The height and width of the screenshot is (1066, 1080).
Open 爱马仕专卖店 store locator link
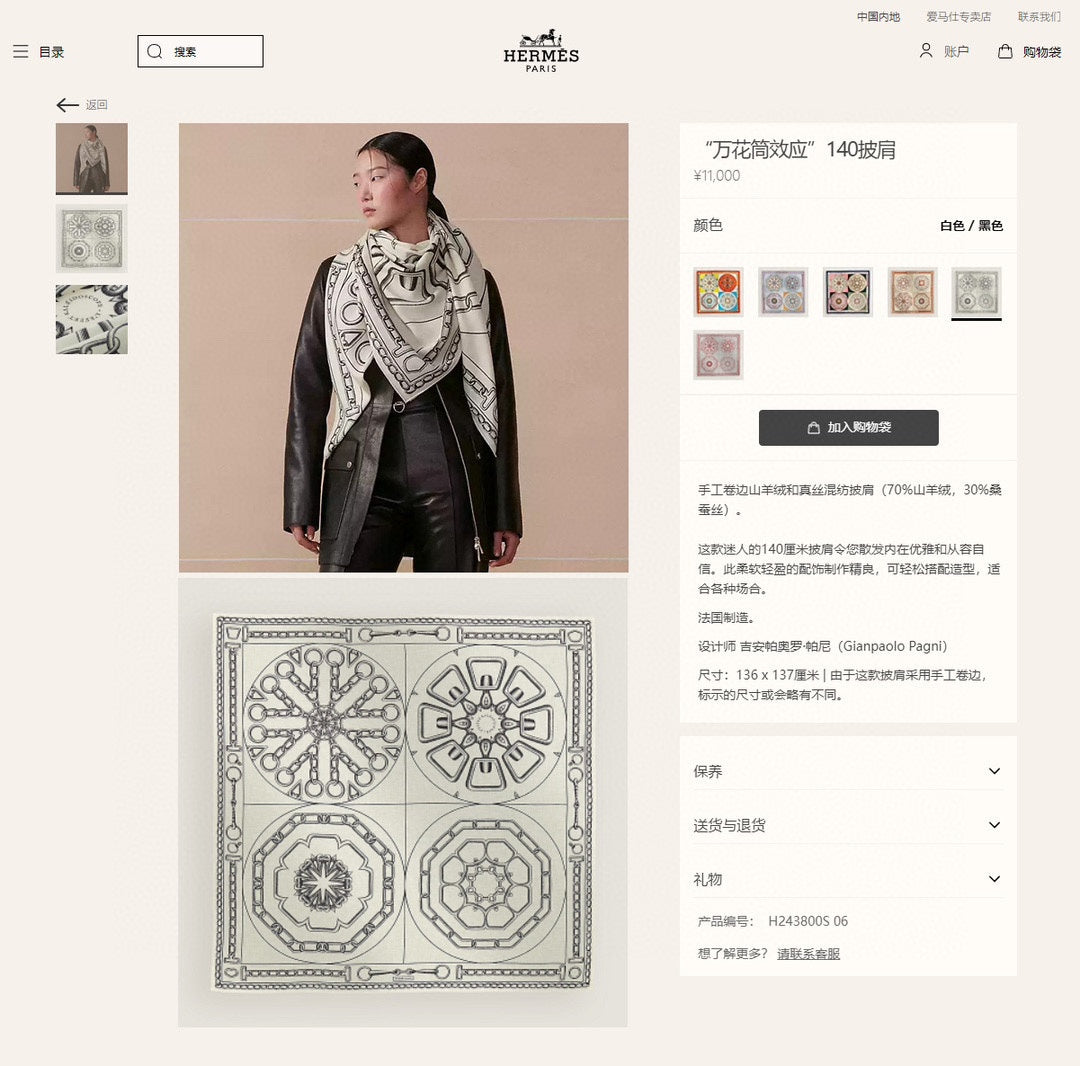pyautogui.click(x=958, y=17)
